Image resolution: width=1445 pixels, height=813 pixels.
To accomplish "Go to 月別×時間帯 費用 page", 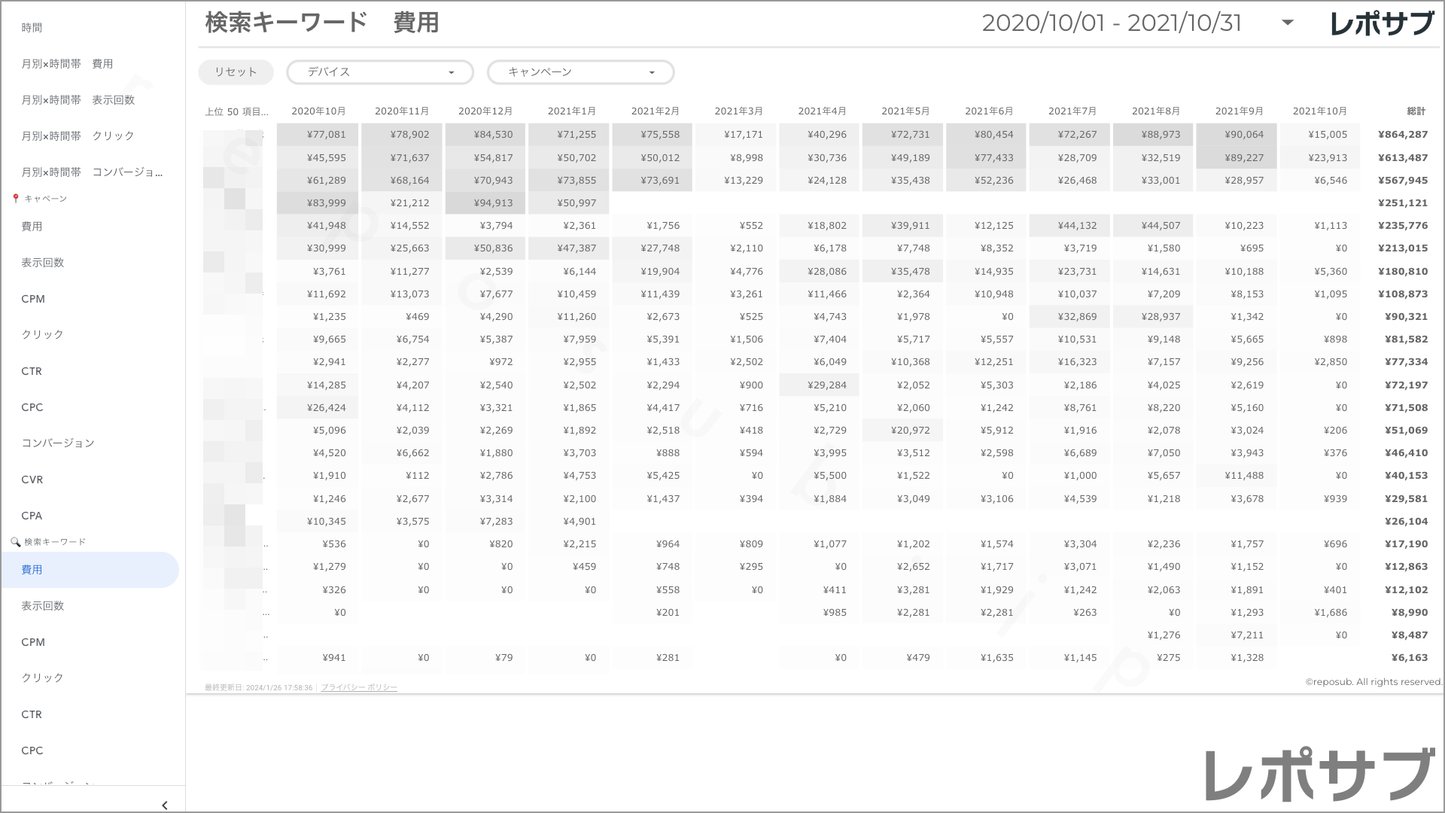I will [x=67, y=64].
